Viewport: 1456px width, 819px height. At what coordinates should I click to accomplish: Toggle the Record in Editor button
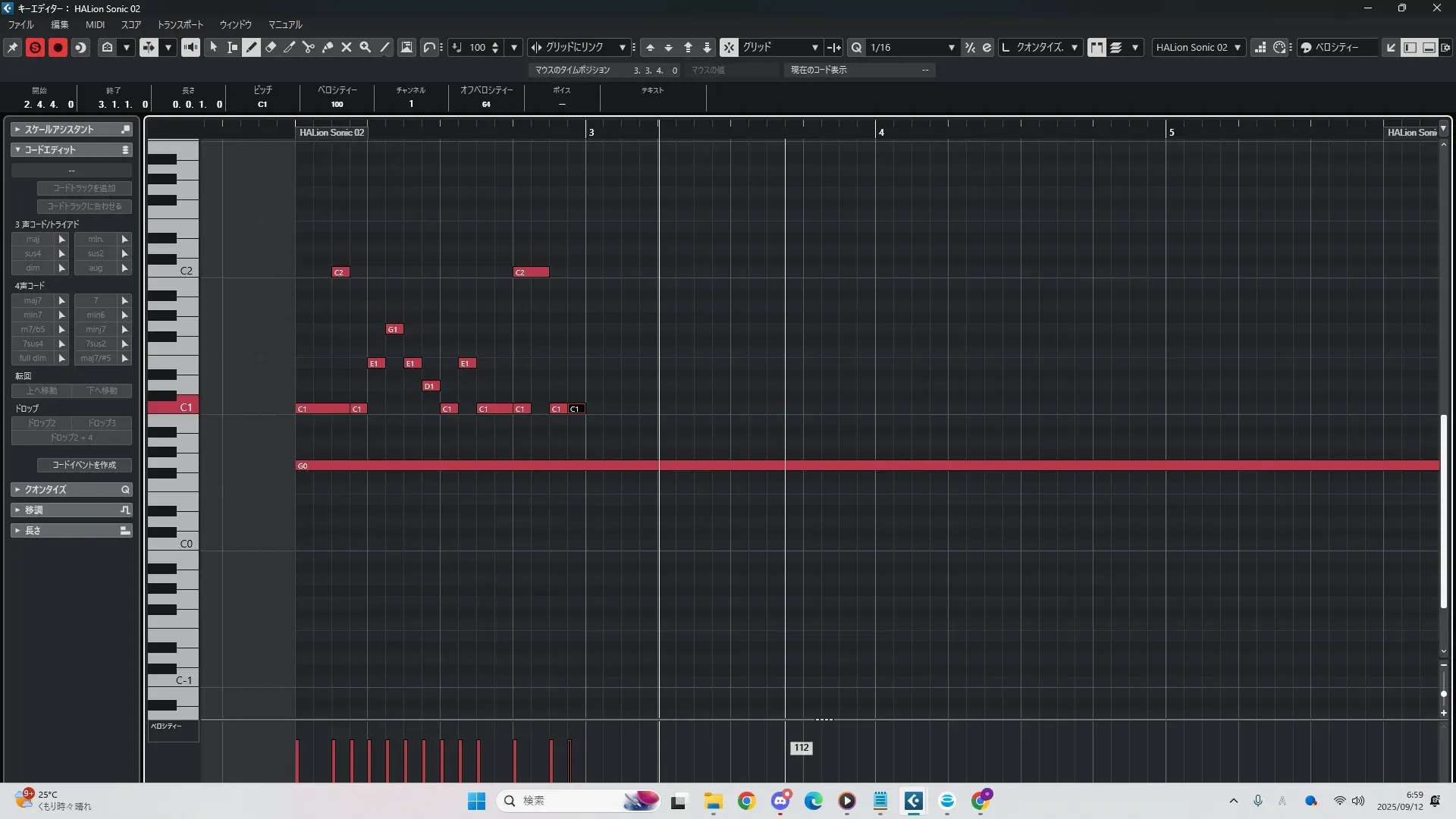[58, 47]
